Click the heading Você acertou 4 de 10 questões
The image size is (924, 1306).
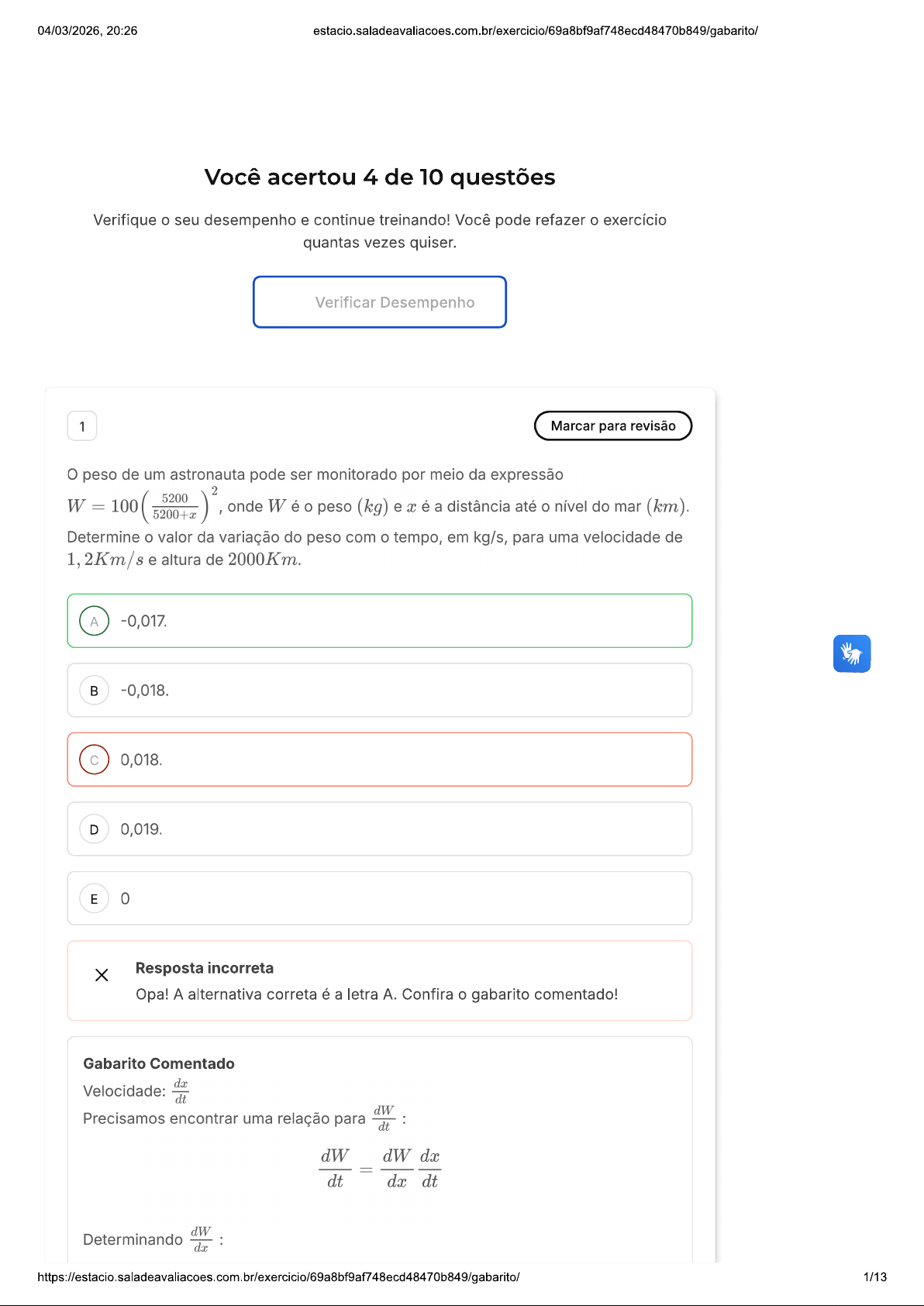pyautogui.click(x=380, y=177)
